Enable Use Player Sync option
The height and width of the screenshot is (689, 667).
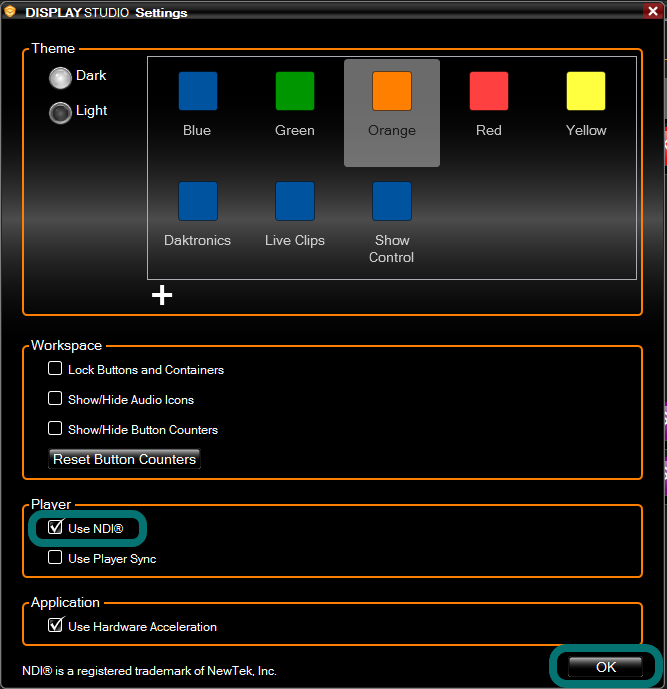56,558
